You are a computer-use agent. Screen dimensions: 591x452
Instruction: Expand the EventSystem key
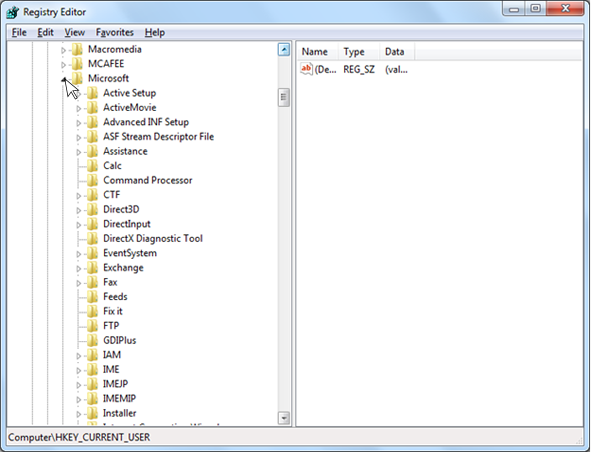click(x=79, y=254)
